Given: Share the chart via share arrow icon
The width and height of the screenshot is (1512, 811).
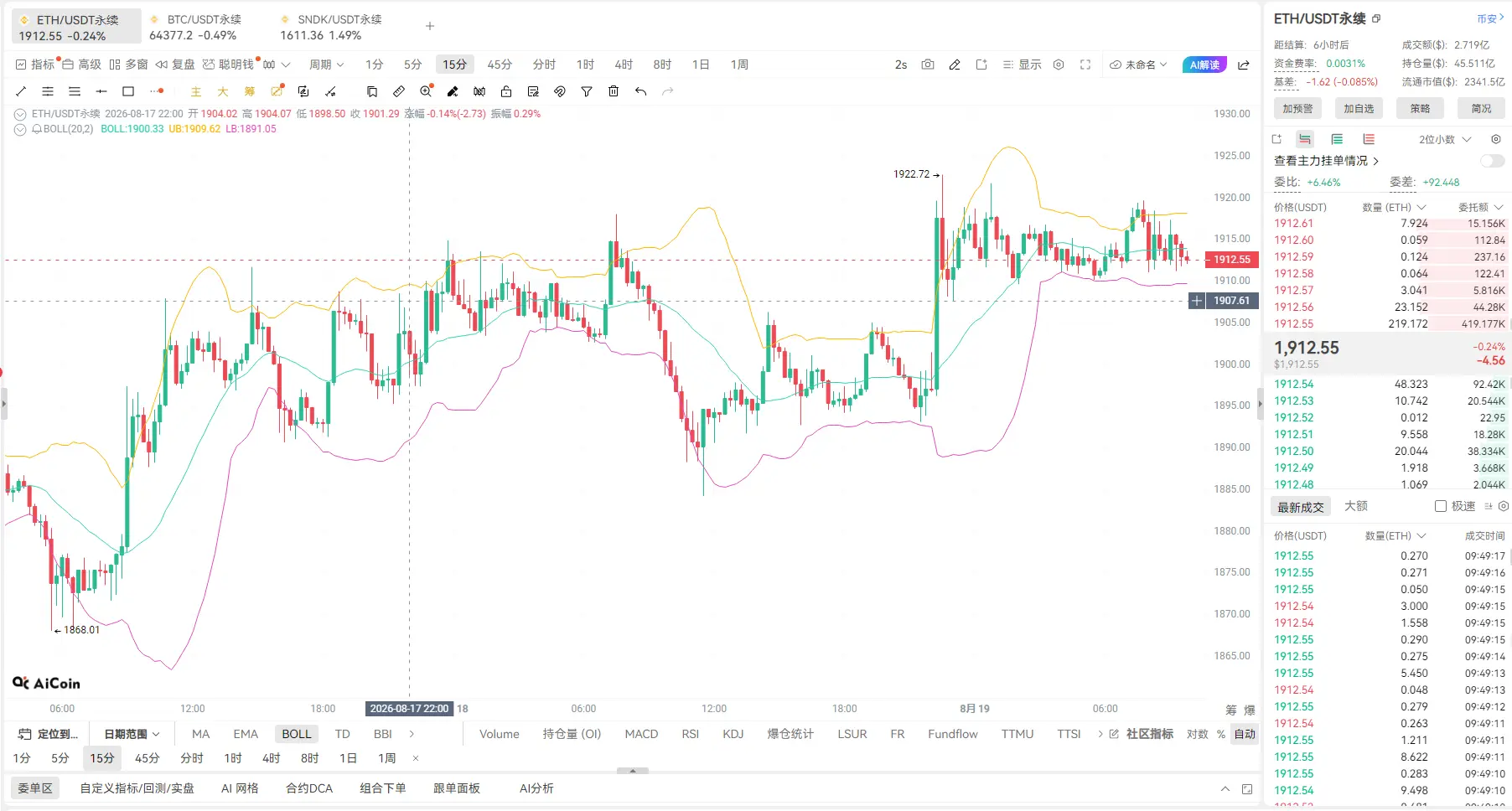Looking at the screenshot, I should [1244, 65].
